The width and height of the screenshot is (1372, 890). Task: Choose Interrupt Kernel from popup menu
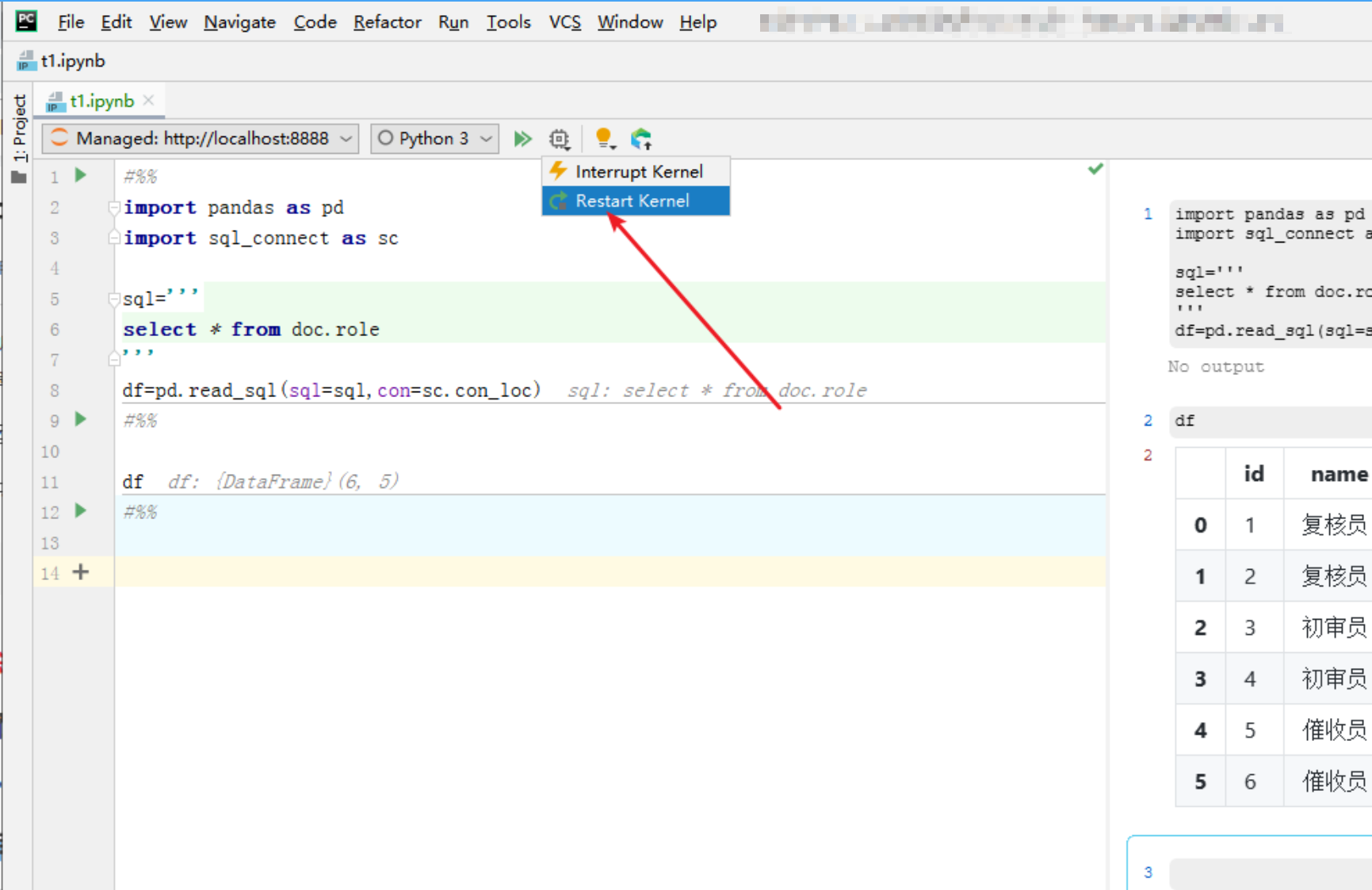pyautogui.click(x=636, y=172)
